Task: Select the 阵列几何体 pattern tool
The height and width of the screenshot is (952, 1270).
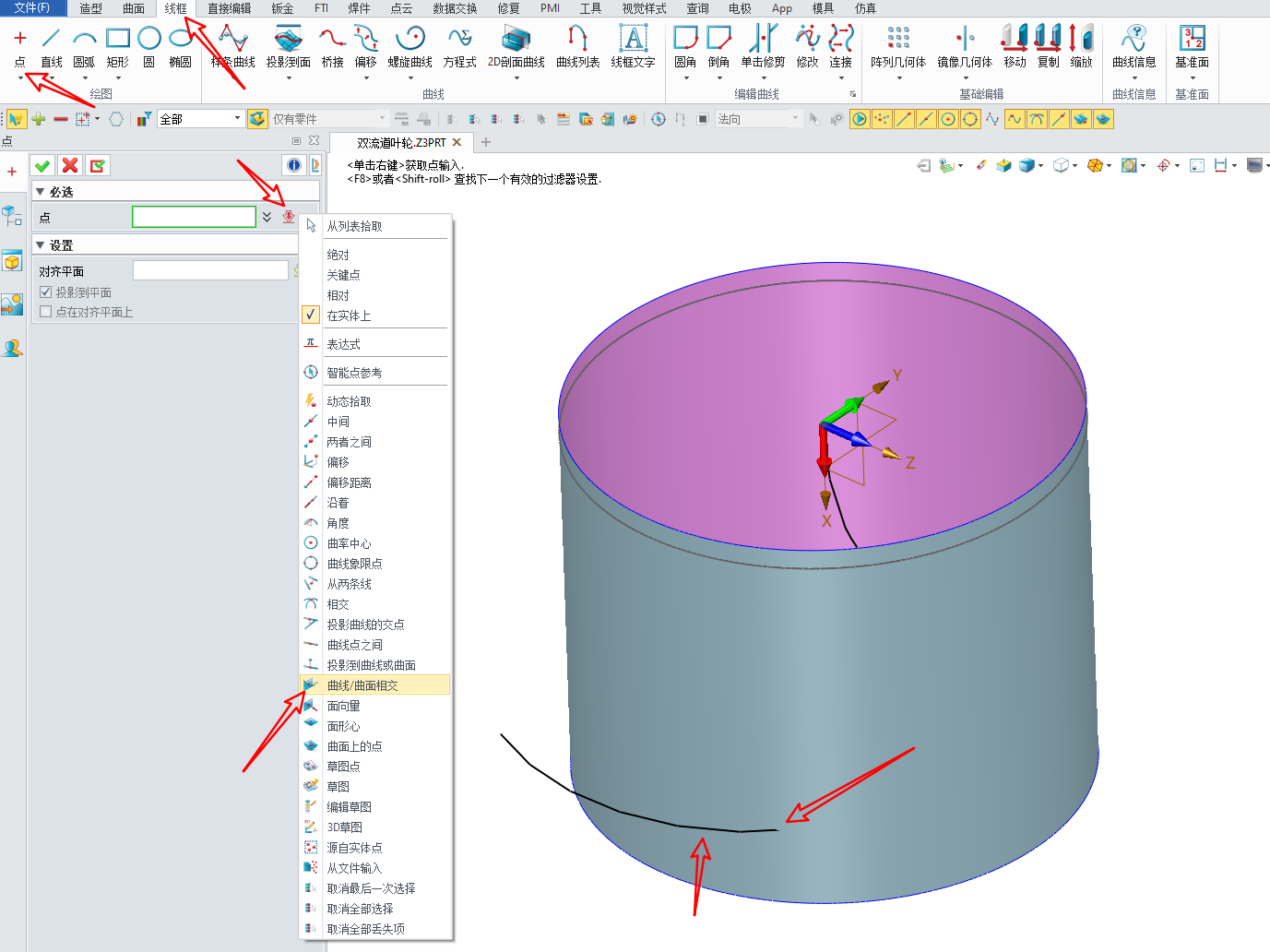Action: tap(897, 46)
